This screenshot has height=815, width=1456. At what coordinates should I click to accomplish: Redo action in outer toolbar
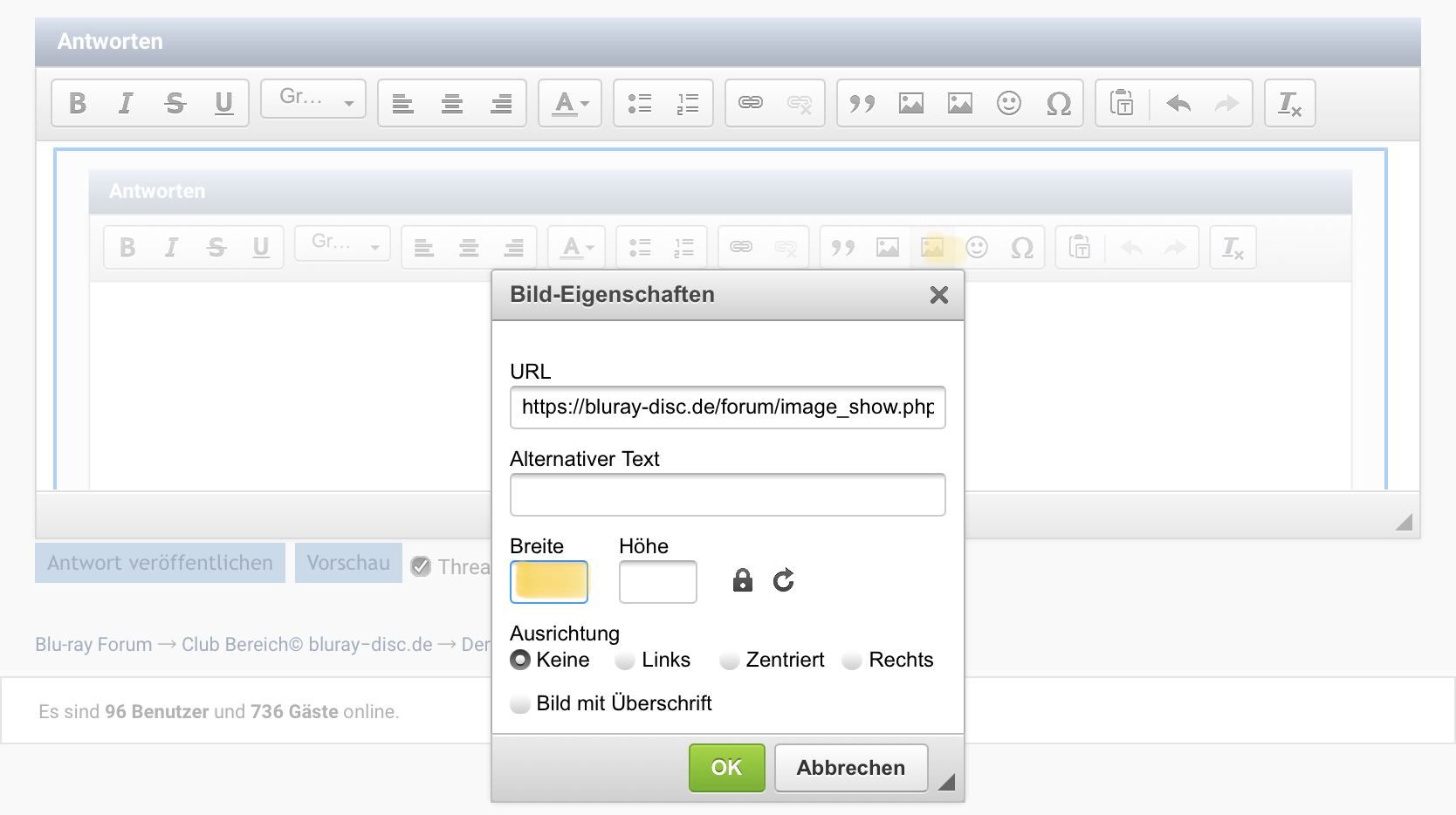coord(1226,104)
